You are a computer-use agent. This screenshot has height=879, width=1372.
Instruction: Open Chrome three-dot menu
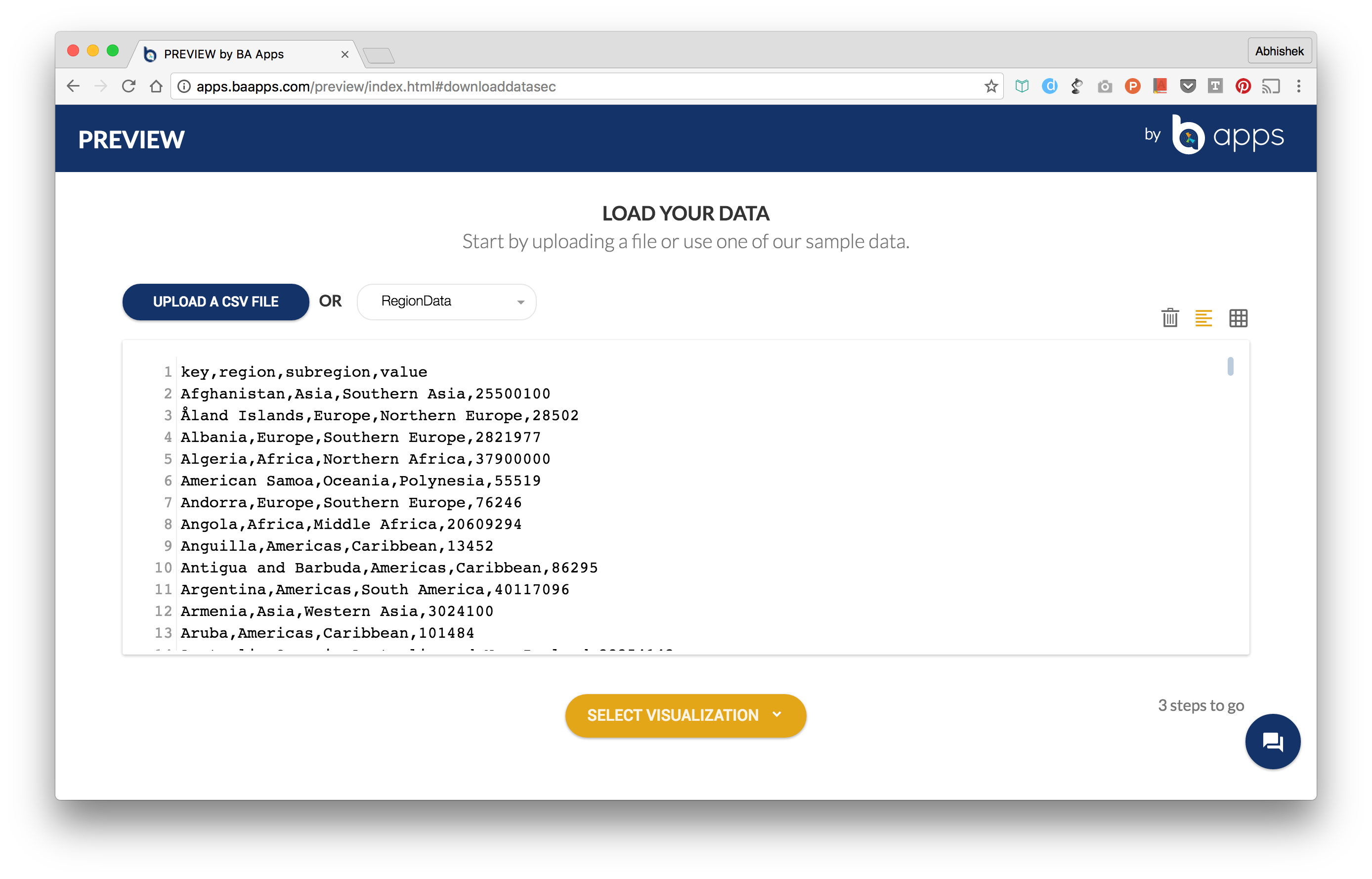(x=1298, y=86)
